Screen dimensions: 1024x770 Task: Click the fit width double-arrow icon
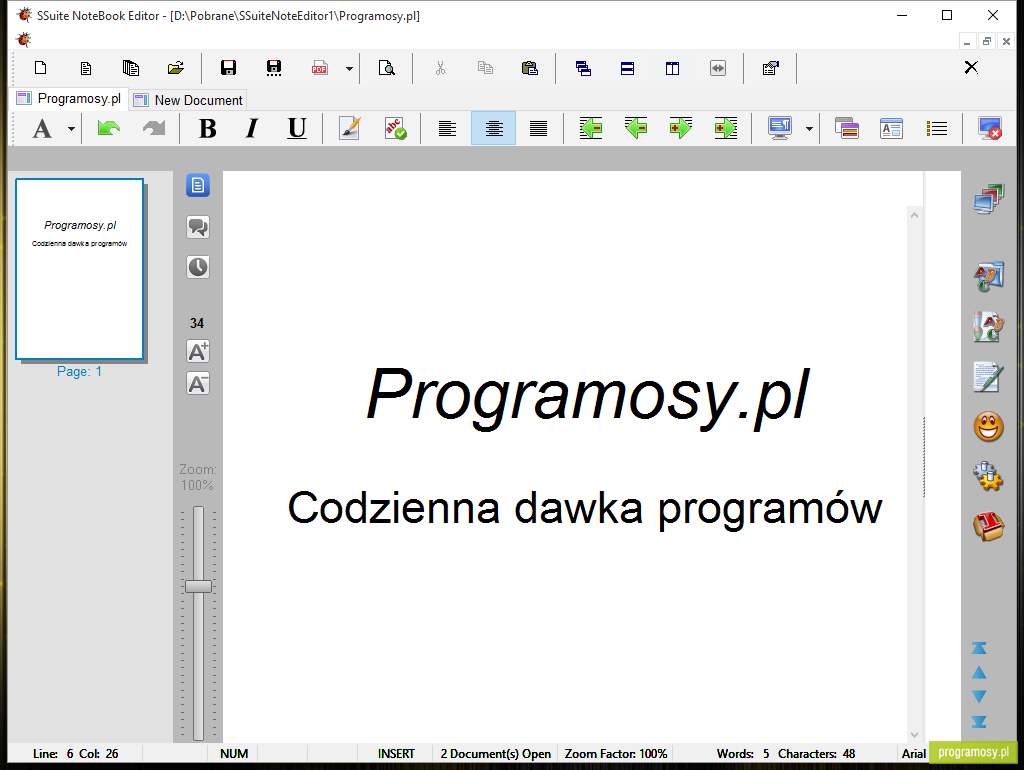(x=718, y=68)
